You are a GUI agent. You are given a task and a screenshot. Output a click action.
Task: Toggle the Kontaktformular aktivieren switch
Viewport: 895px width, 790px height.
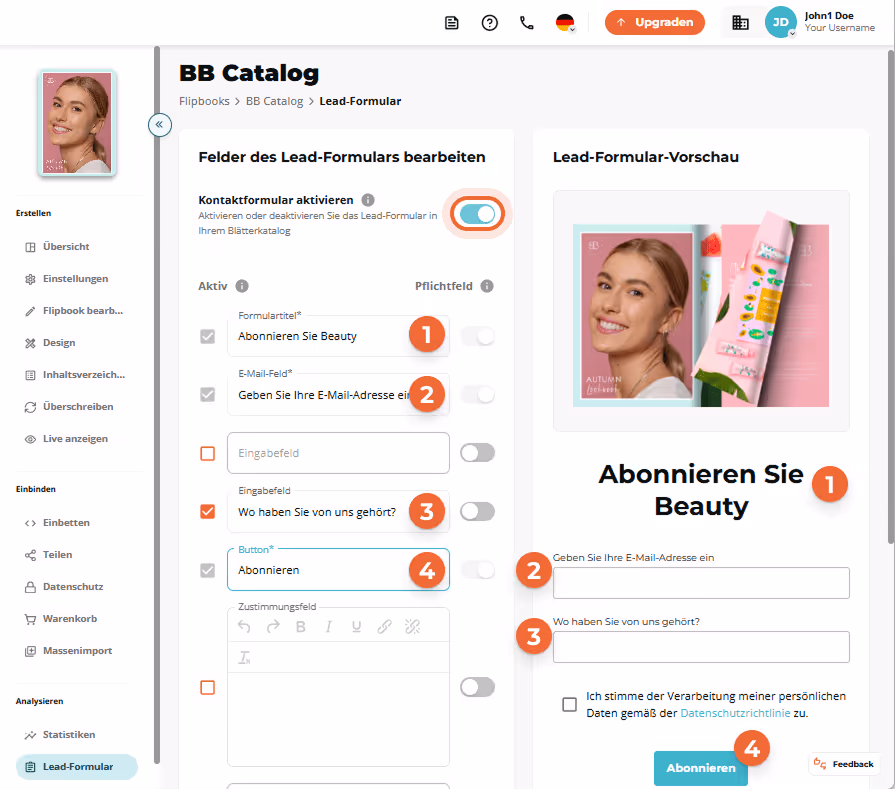click(x=477, y=214)
